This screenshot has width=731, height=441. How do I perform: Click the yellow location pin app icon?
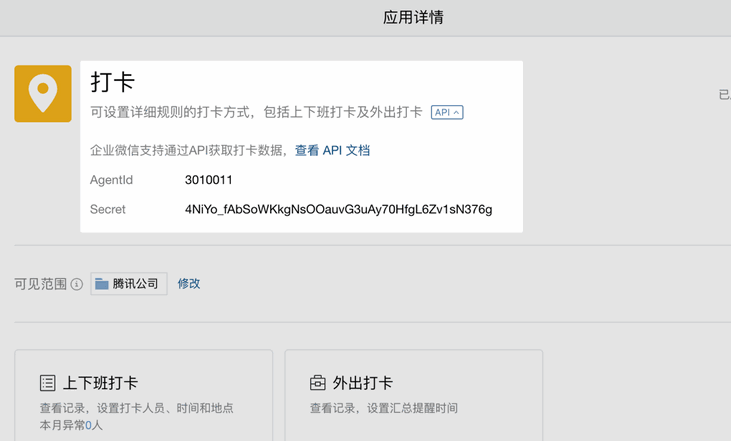[43, 94]
